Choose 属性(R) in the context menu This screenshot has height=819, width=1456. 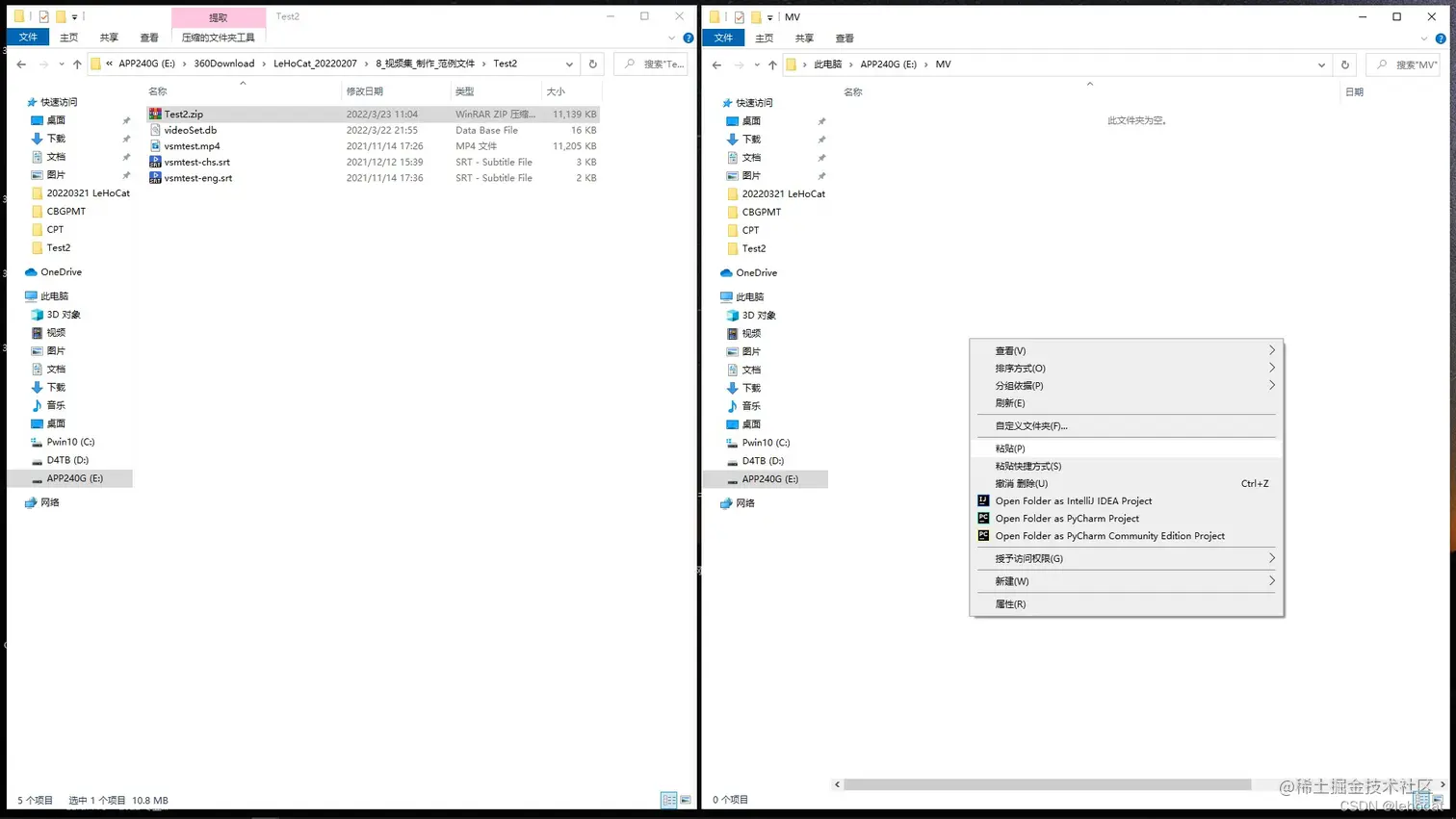1127,604
